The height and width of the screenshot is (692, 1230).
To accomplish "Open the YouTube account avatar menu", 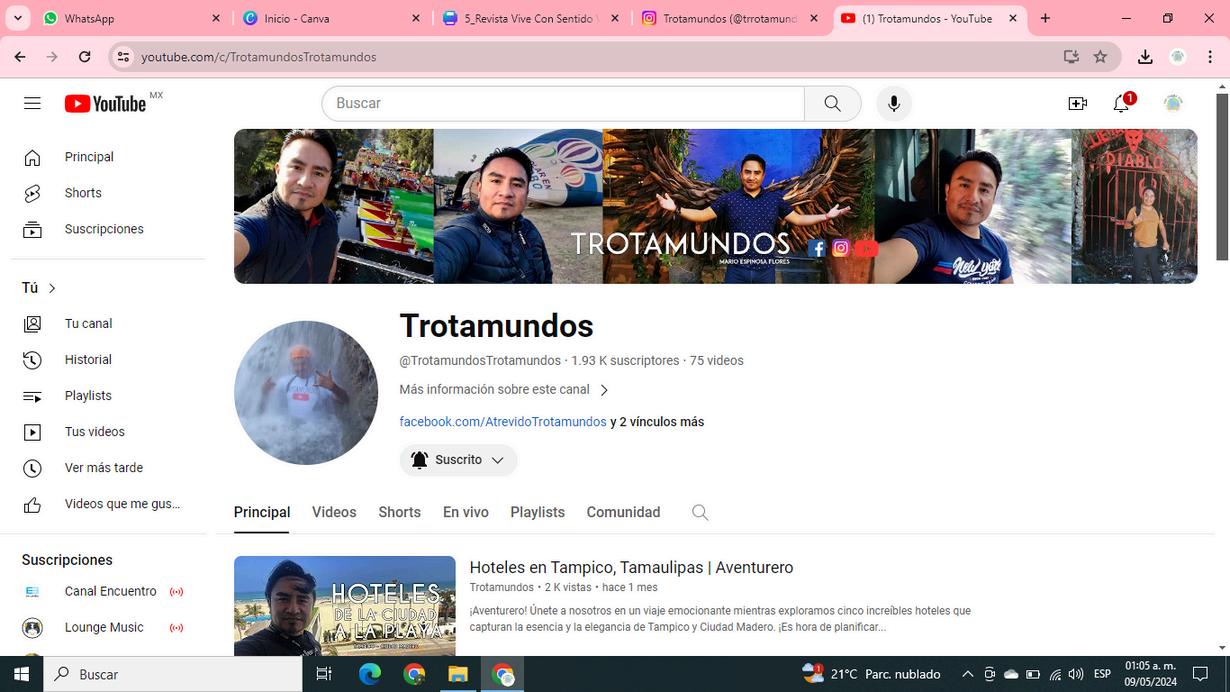I will point(1173,103).
